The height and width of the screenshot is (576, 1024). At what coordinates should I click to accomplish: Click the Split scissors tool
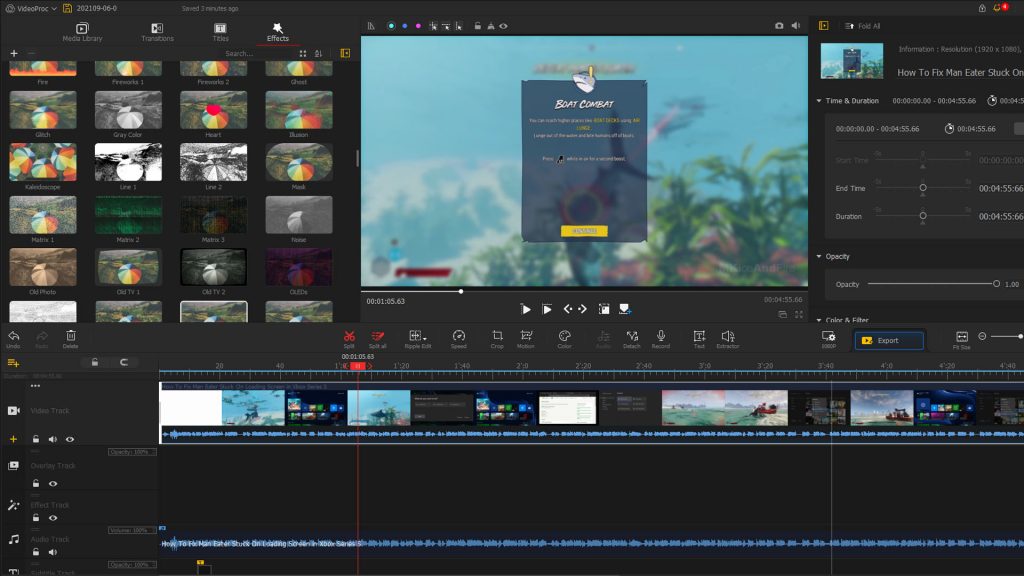[349, 339]
